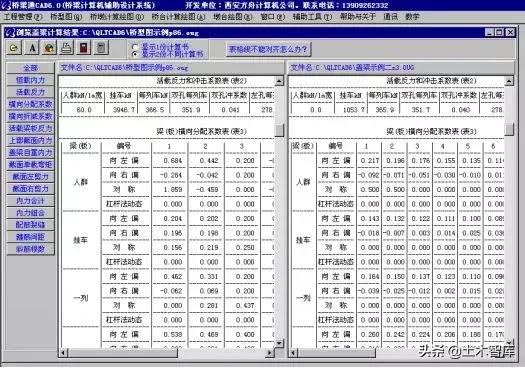Click the left pane vertical scrollbar up arrow
Viewport: 525px width, 368px height.
[x=279, y=81]
